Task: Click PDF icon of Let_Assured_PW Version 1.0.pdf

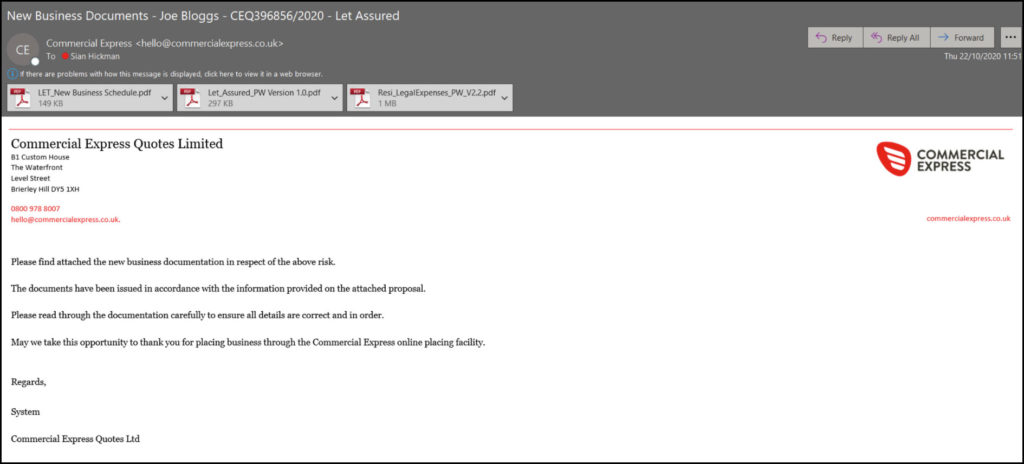Action: [x=190, y=97]
